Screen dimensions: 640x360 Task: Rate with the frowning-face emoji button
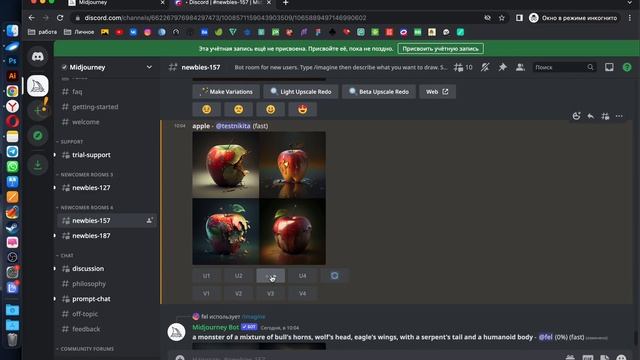click(239, 109)
